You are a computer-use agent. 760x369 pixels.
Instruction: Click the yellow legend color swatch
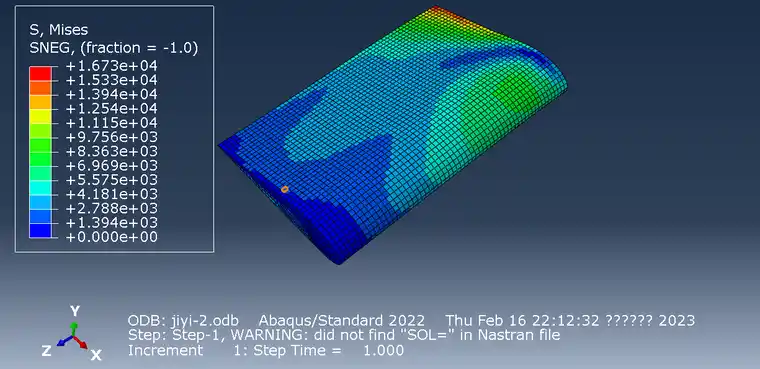(40, 116)
